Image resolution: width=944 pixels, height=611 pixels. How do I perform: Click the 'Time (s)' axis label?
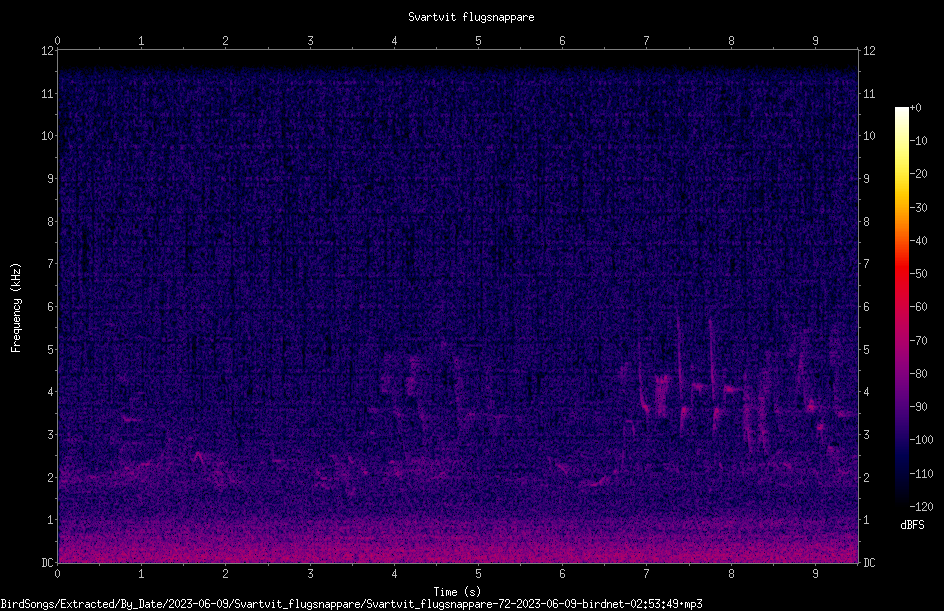pyautogui.click(x=457, y=592)
